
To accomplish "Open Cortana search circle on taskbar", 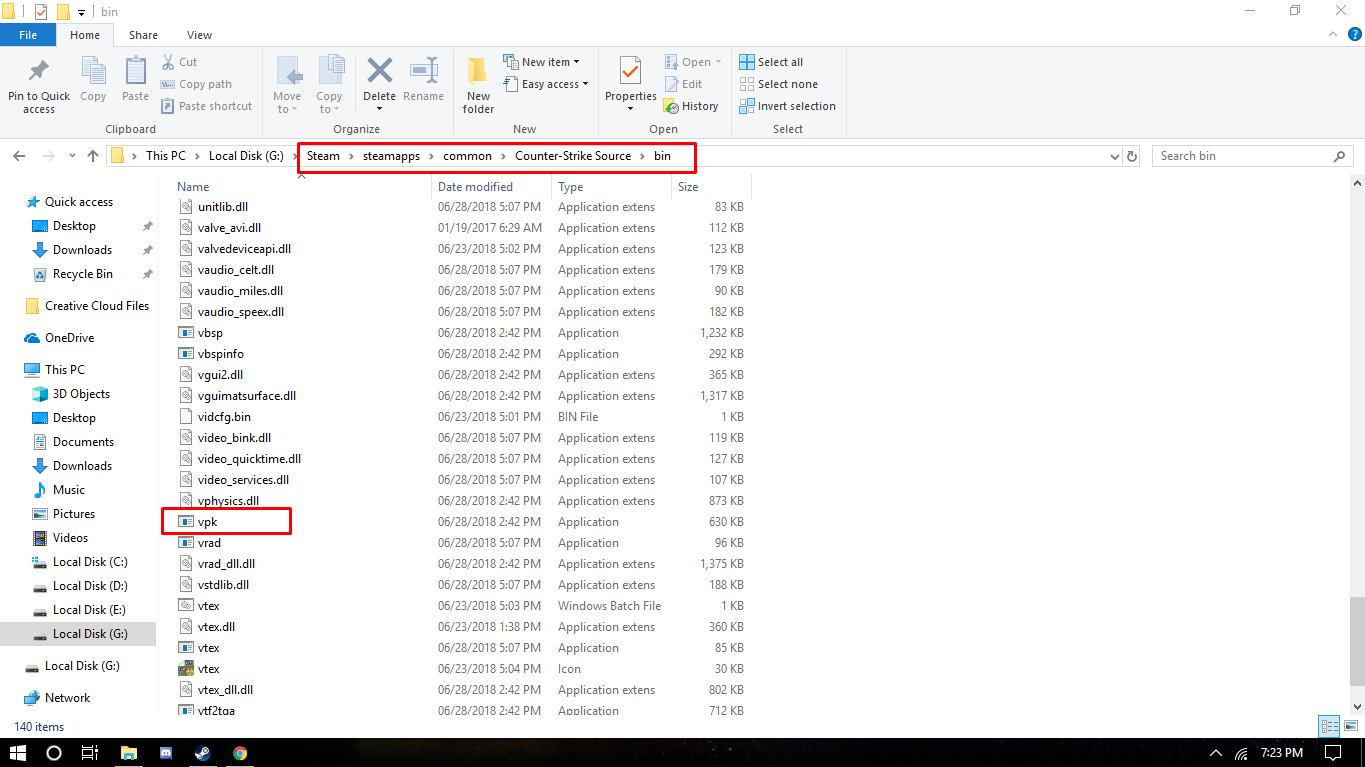I will point(54,753).
